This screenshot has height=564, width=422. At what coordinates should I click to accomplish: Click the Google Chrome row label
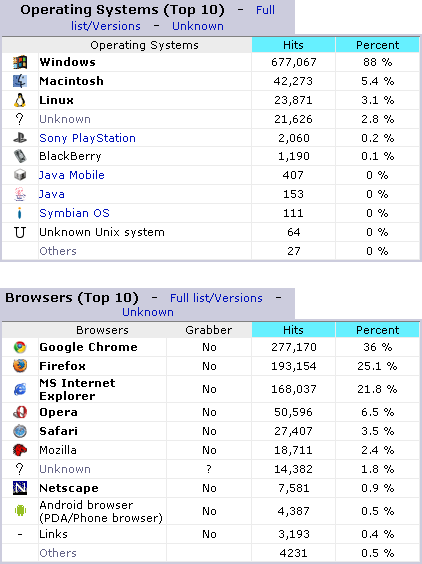(89, 347)
